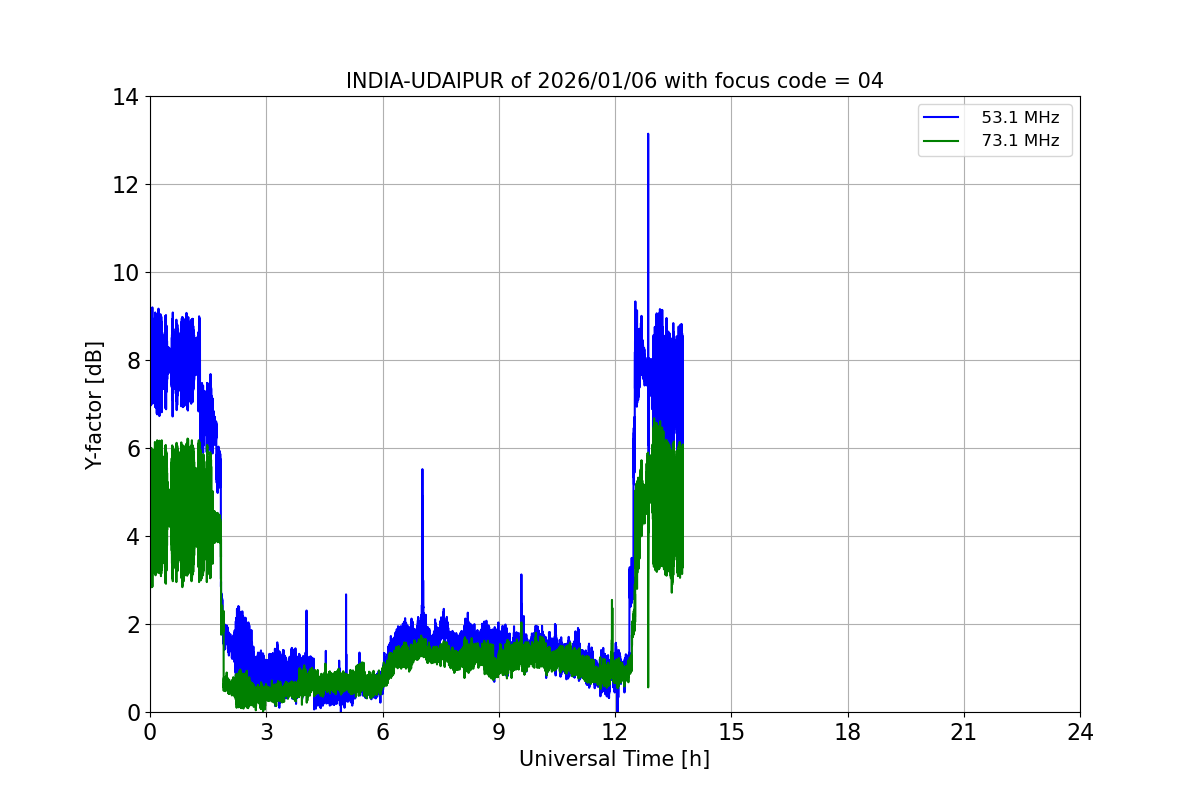Click the blue line sample in legend
1200x800 pixels.
click(x=941, y=118)
